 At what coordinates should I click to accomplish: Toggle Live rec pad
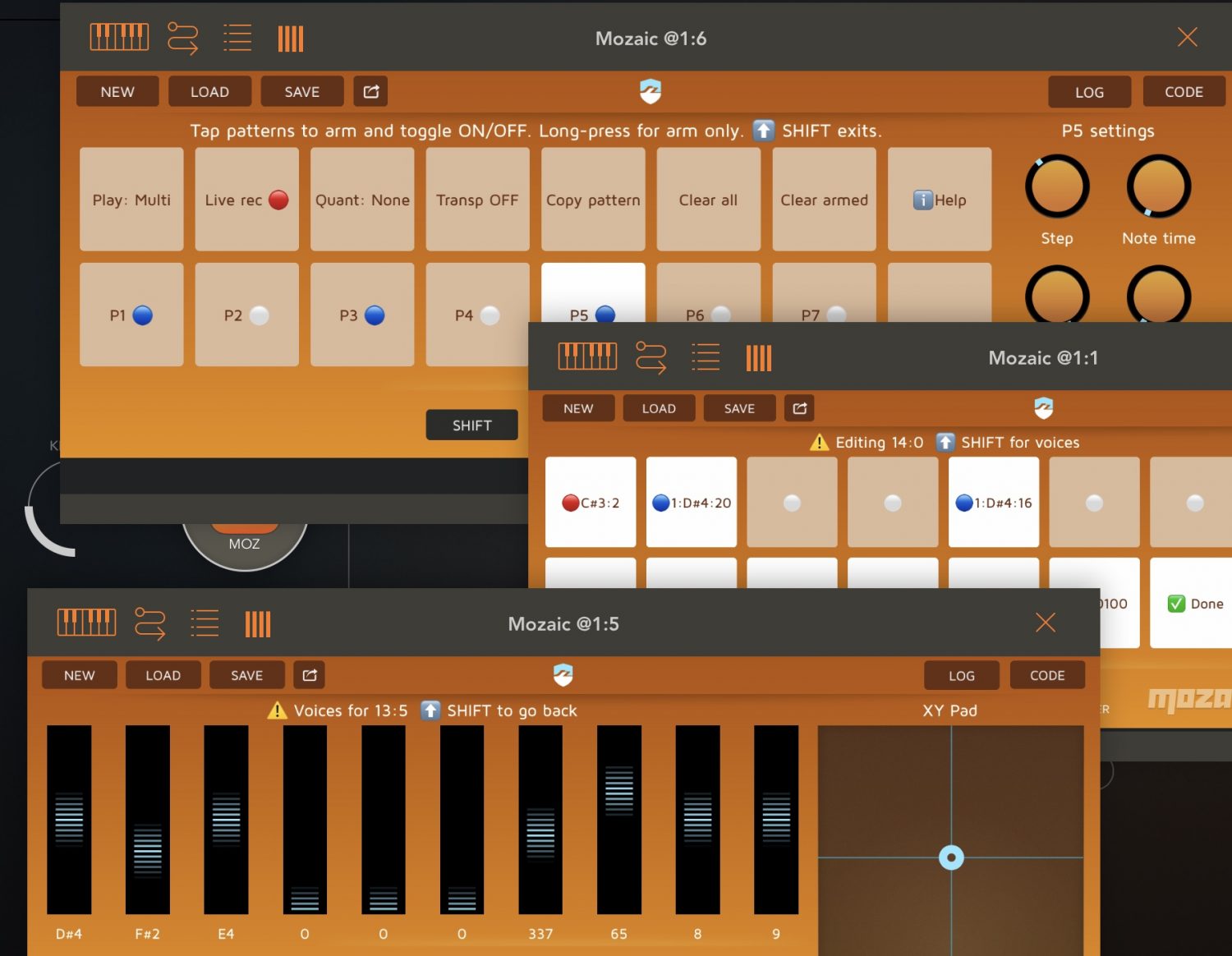click(x=246, y=200)
